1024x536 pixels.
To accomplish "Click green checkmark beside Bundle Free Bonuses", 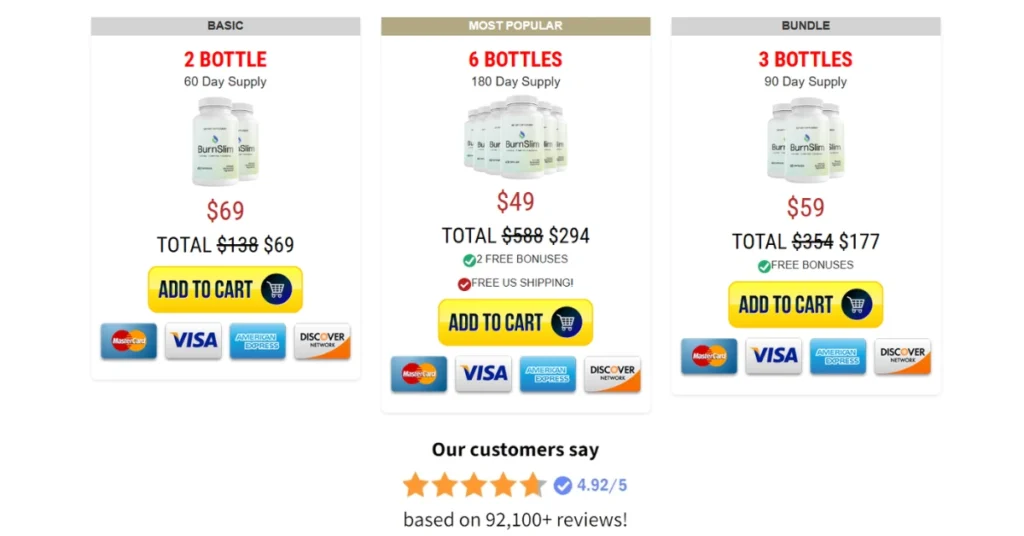I will 764,266.
